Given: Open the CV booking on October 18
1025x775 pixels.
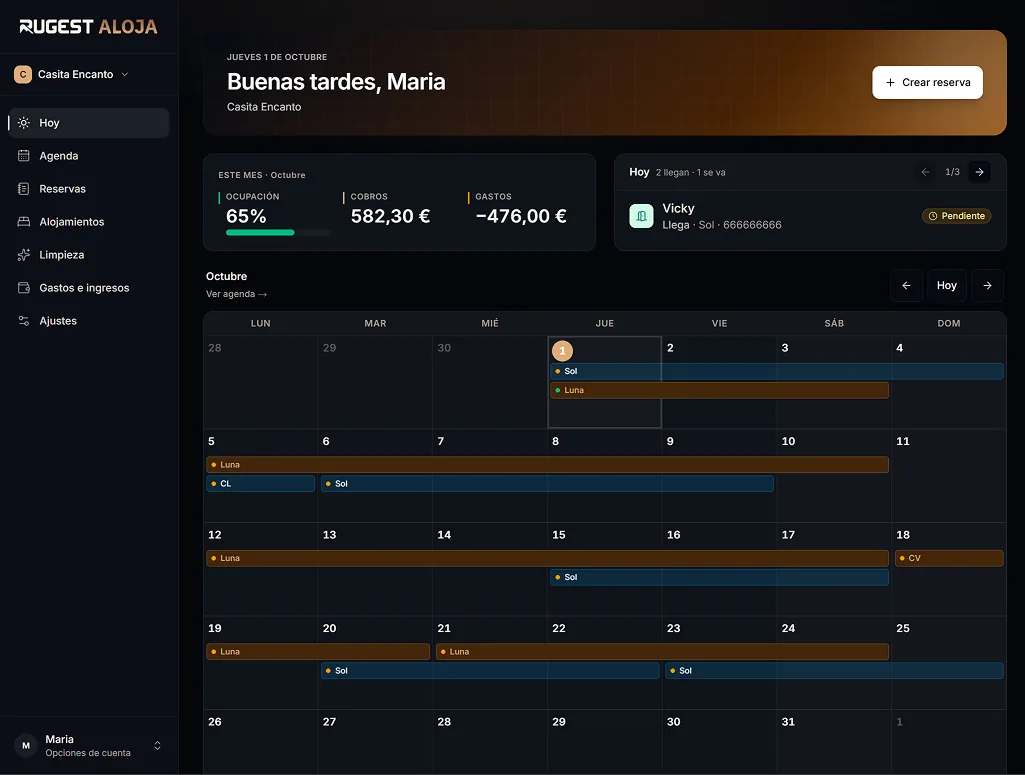Looking at the screenshot, I should click(949, 558).
